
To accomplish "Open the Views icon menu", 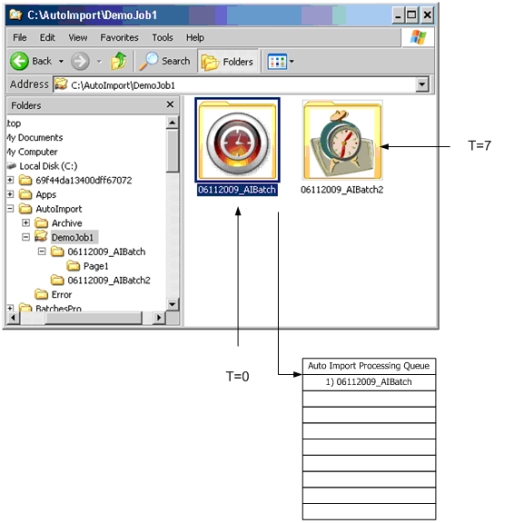I will 277,61.
